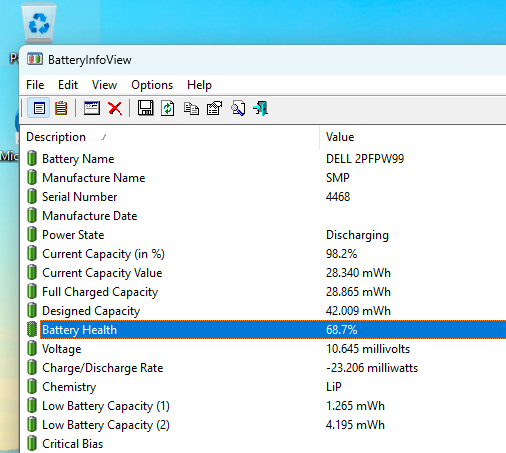Click battery icon beside Designed Capacity
The height and width of the screenshot is (453, 506).
(x=32, y=310)
